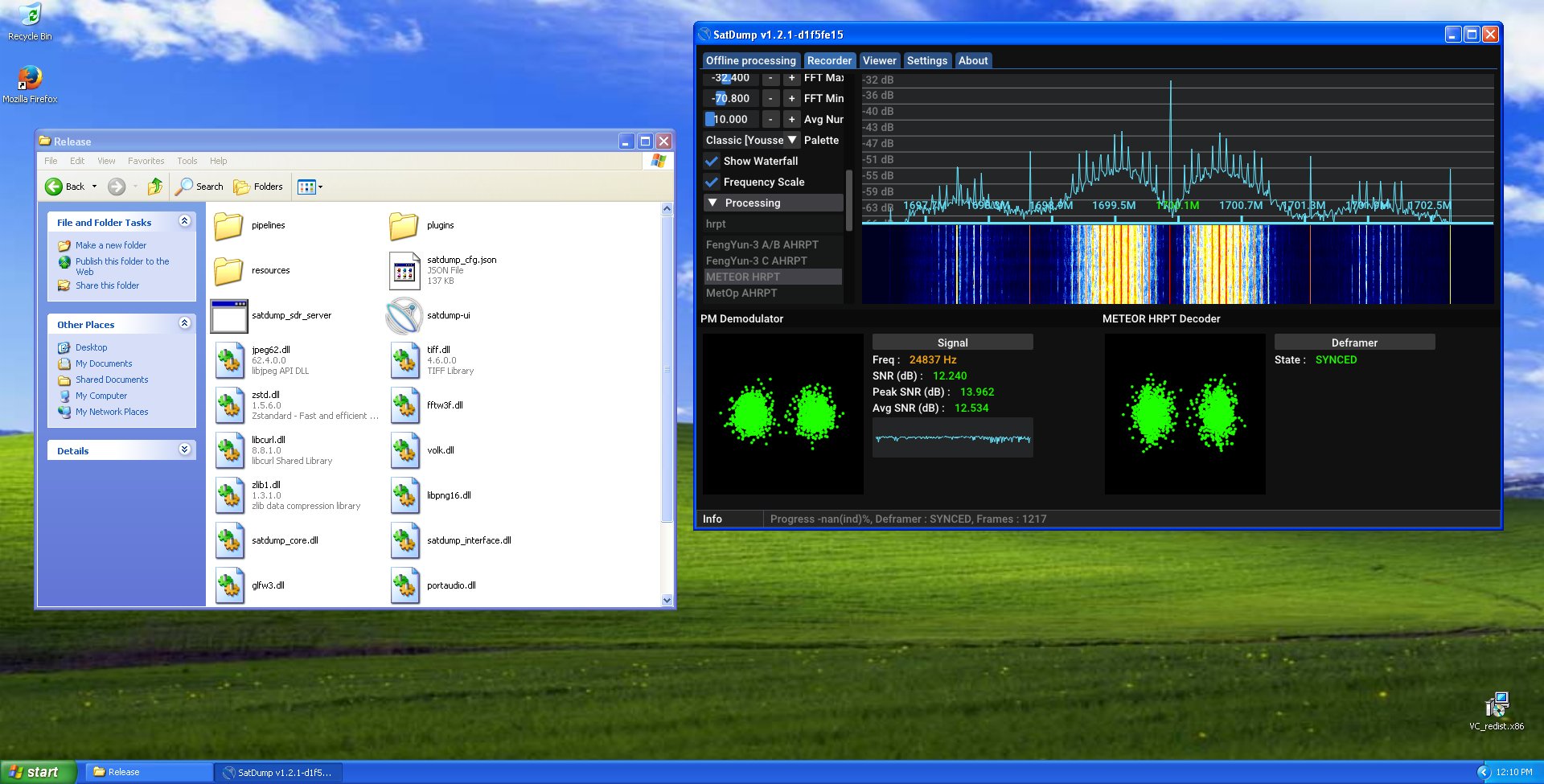1544x784 pixels.
Task: Open Recycle Bin on desktop
Action: pyautogui.click(x=30, y=22)
